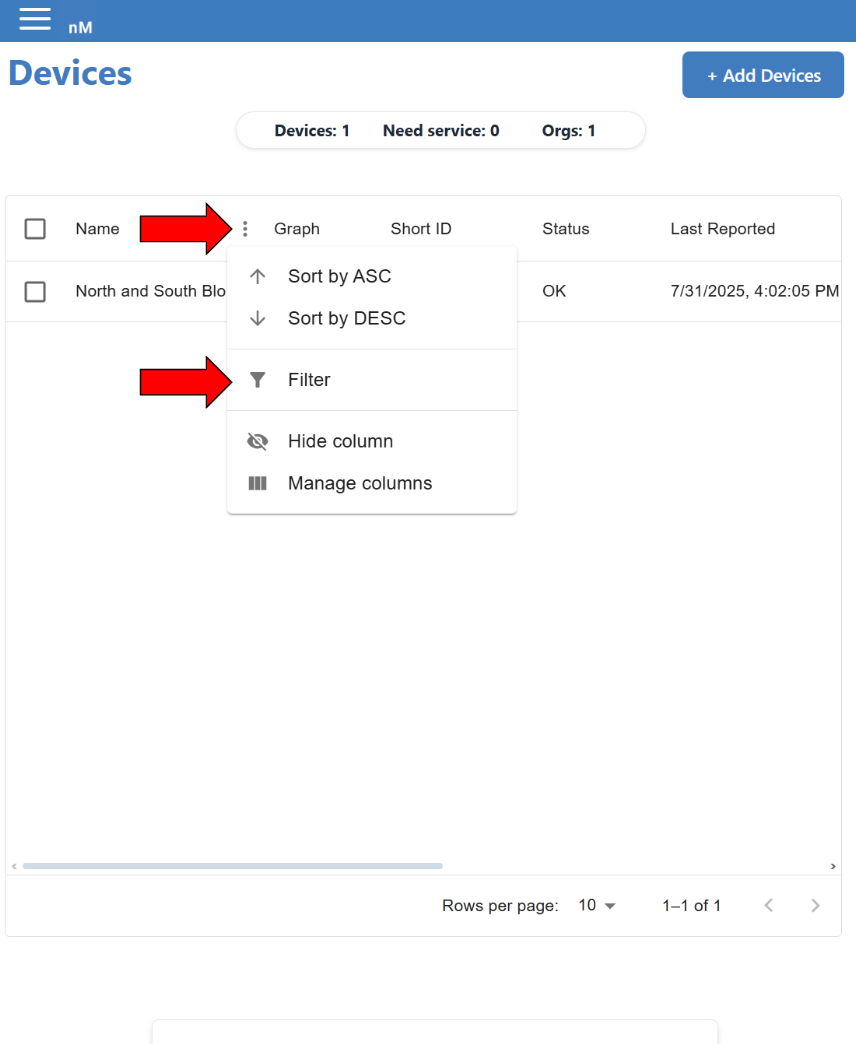
Task: Choose Sort by ASC
Action: tap(372, 276)
